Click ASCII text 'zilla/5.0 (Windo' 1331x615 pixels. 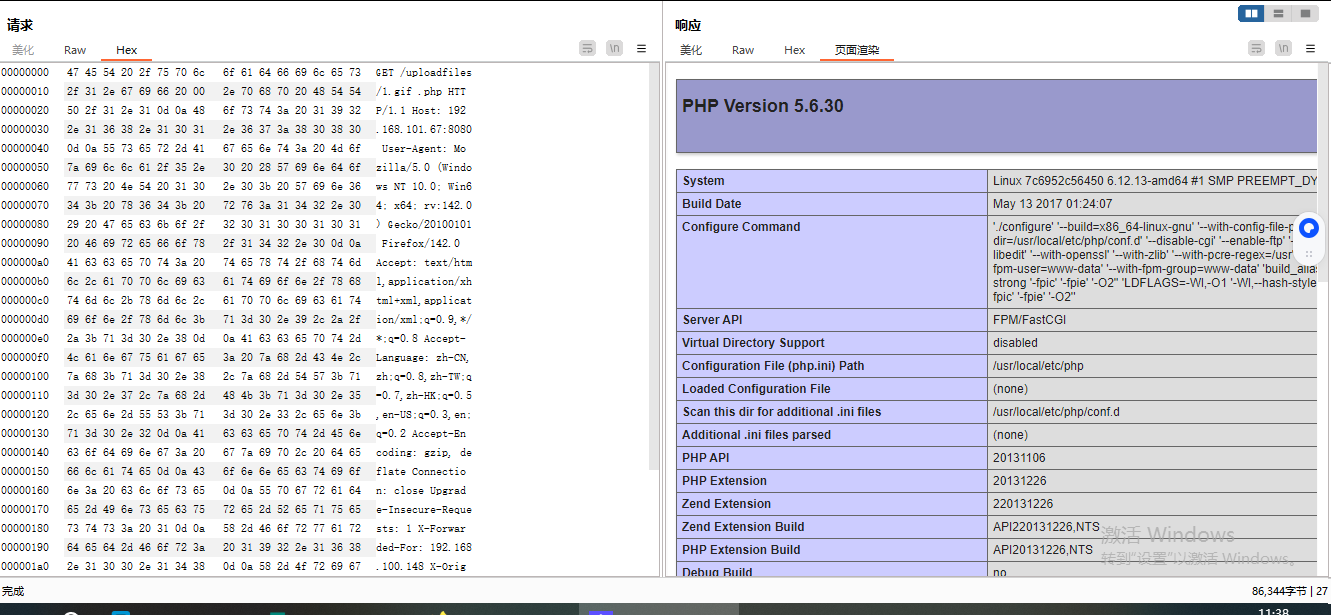(423, 167)
